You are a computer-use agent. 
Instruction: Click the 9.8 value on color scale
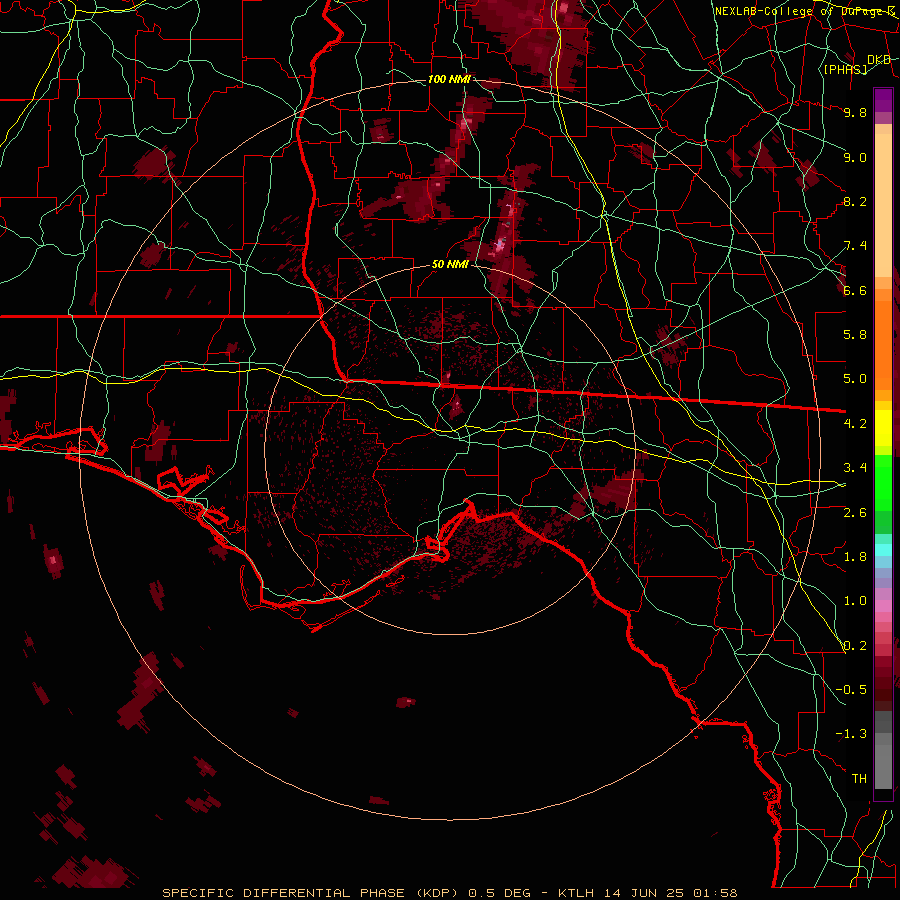855,112
